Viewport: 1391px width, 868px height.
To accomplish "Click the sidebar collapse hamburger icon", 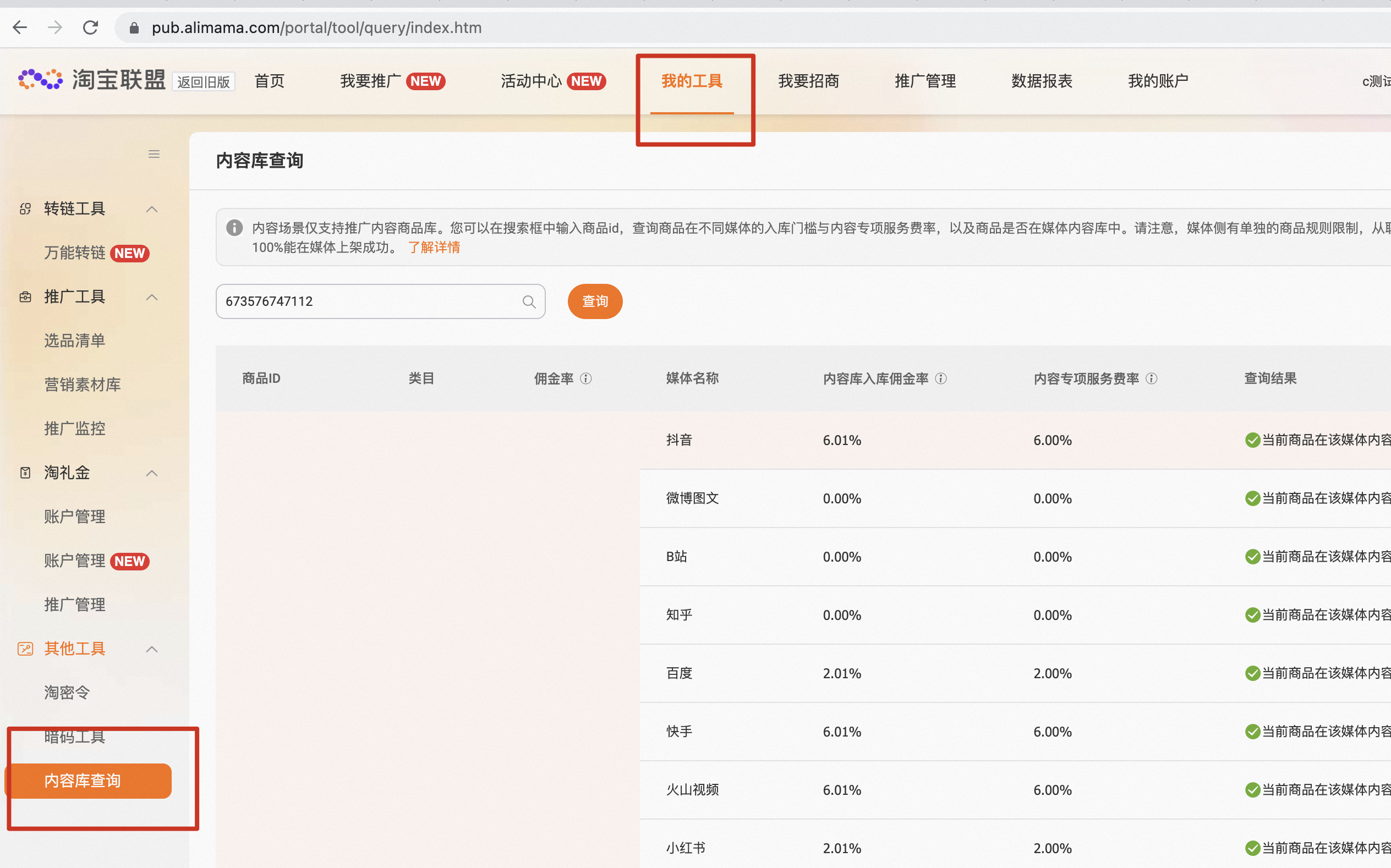I will [154, 154].
